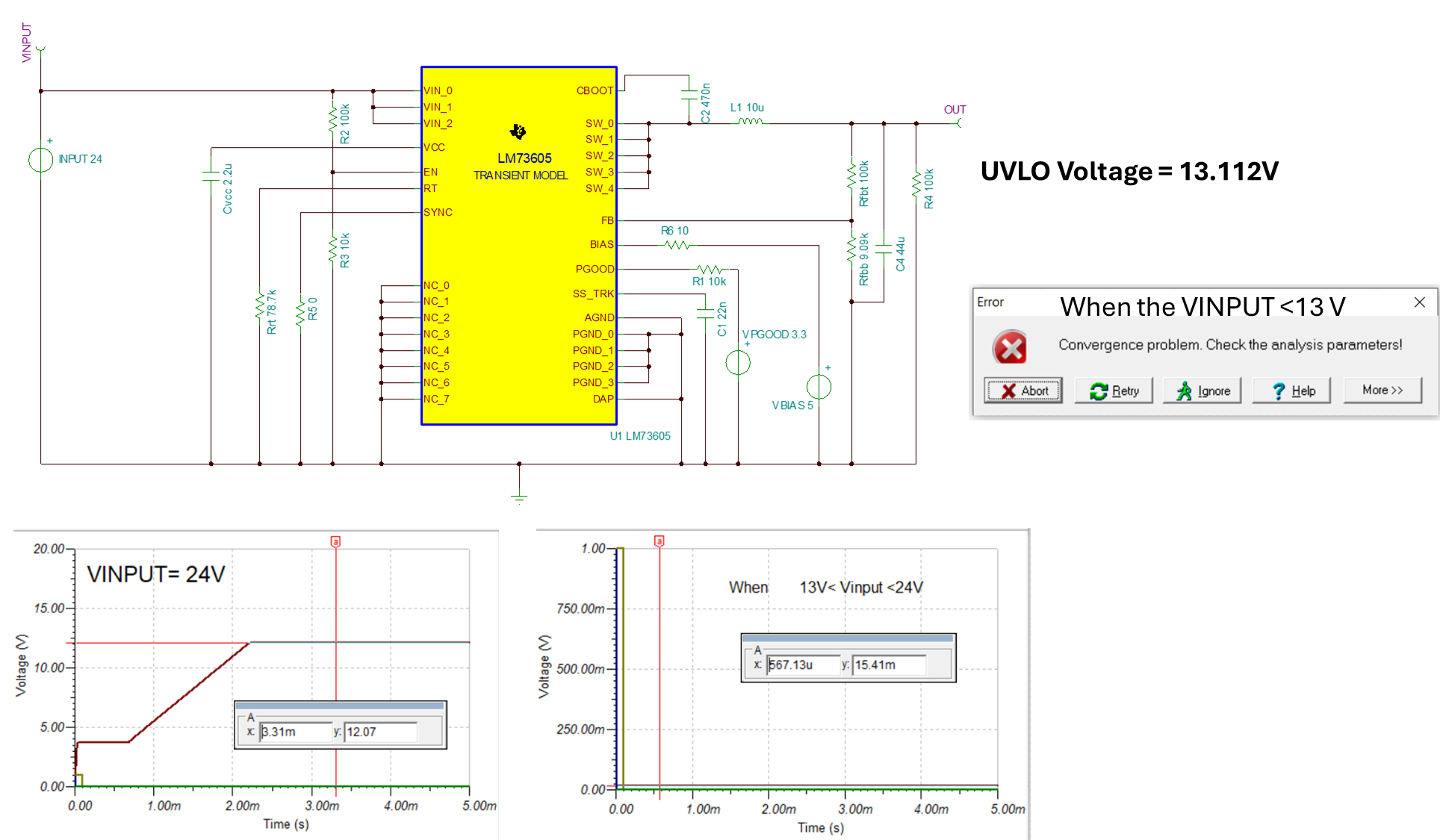1440x840 pixels.
Task: Click the ground symbol below the schematic
Action: coord(519,497)
